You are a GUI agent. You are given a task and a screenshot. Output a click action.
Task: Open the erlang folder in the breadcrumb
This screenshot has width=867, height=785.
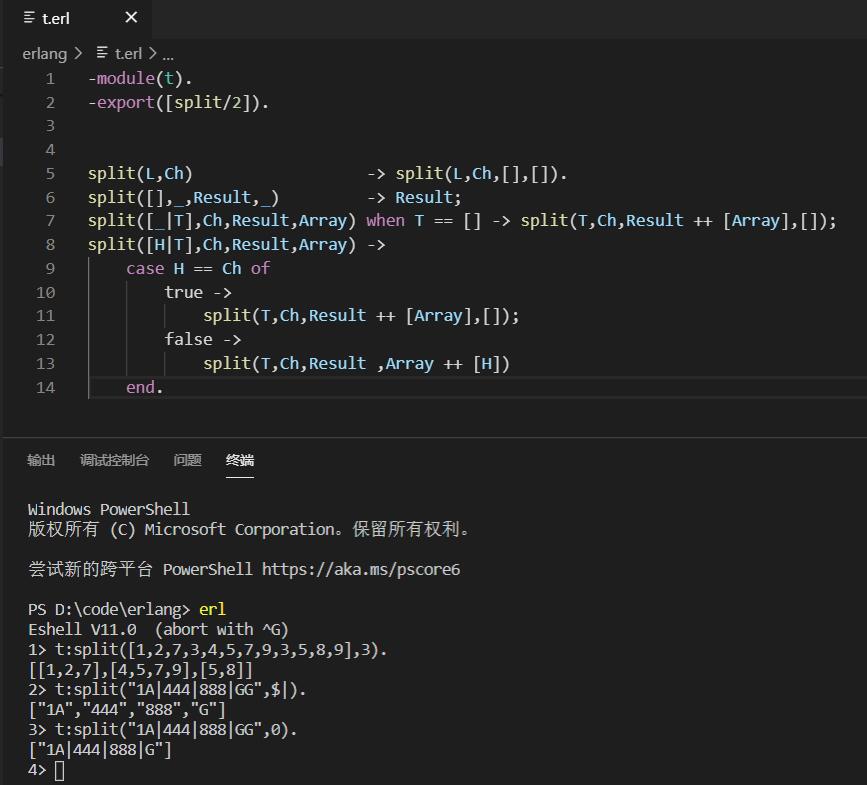[x=44, y=53]
